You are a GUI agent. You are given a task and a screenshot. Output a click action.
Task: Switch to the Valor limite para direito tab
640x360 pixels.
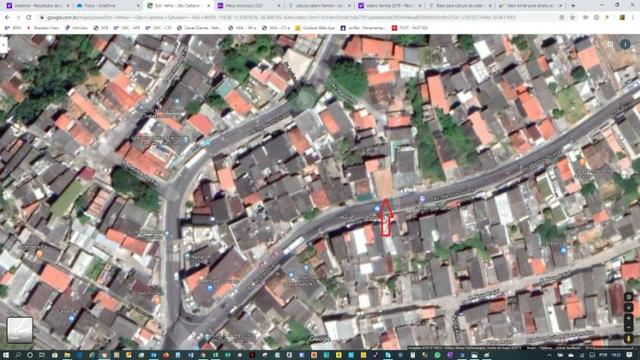tap(531, 6)
